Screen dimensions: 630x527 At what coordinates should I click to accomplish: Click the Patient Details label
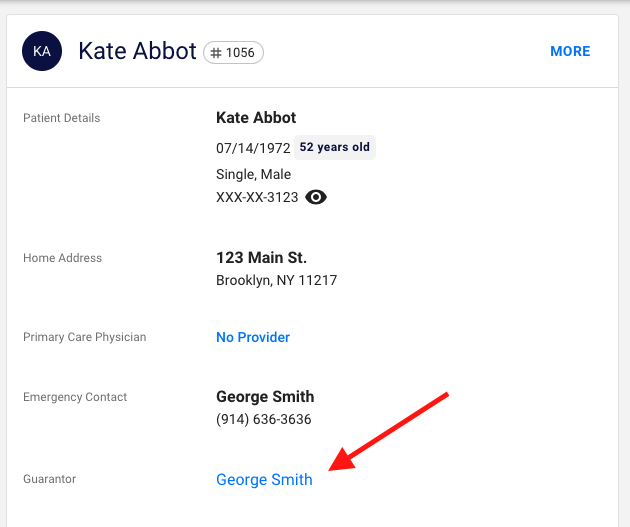[x=62, y=118]
